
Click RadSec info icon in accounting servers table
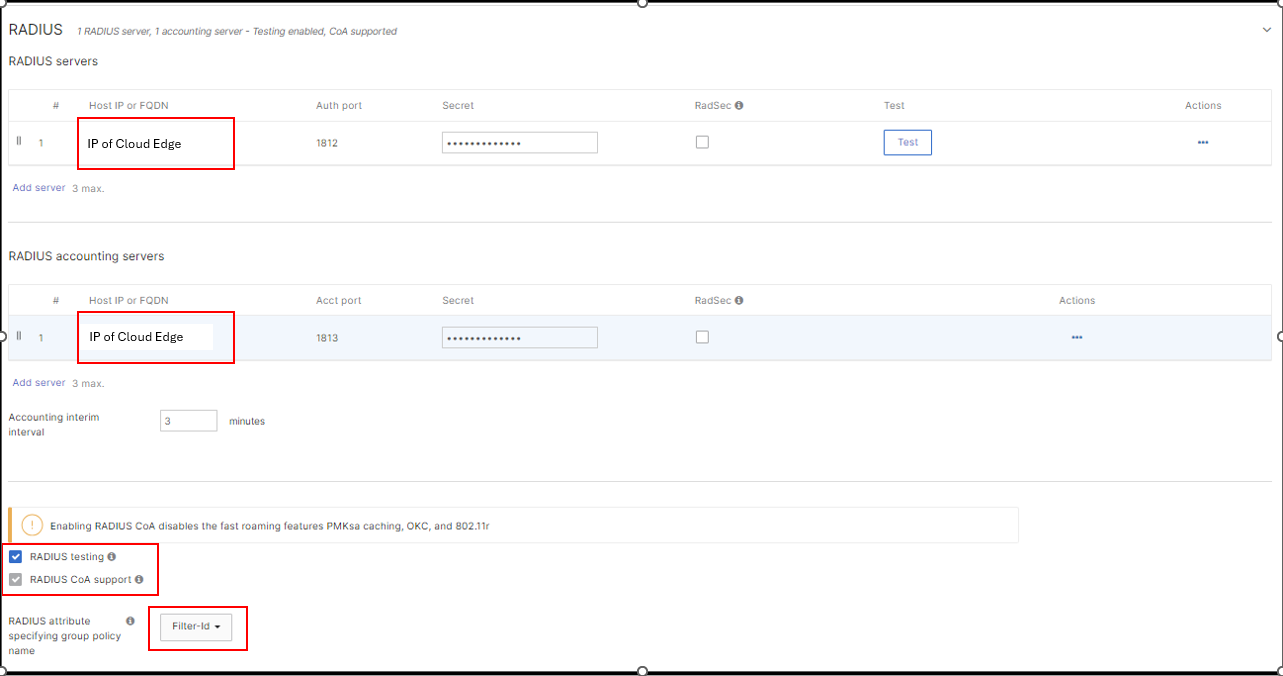click(x=739, y=300)
